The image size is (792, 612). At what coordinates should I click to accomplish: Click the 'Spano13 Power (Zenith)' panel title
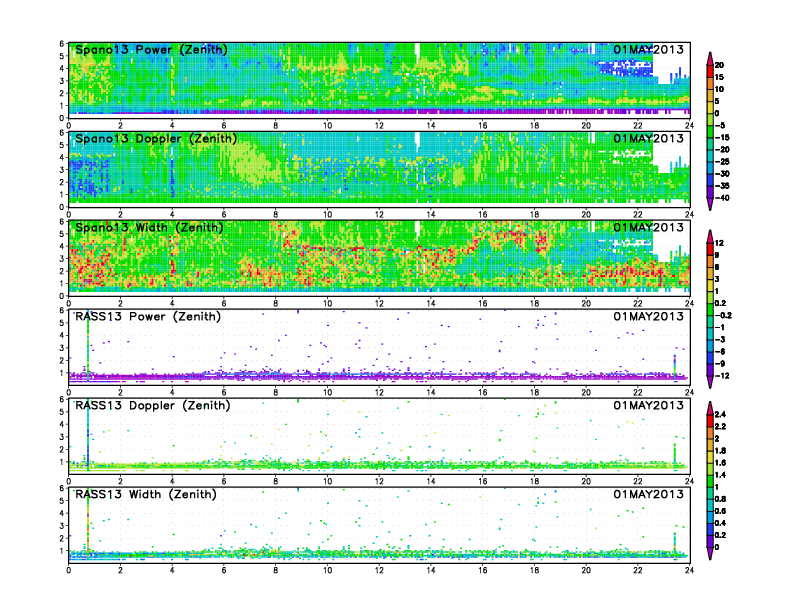151,50
